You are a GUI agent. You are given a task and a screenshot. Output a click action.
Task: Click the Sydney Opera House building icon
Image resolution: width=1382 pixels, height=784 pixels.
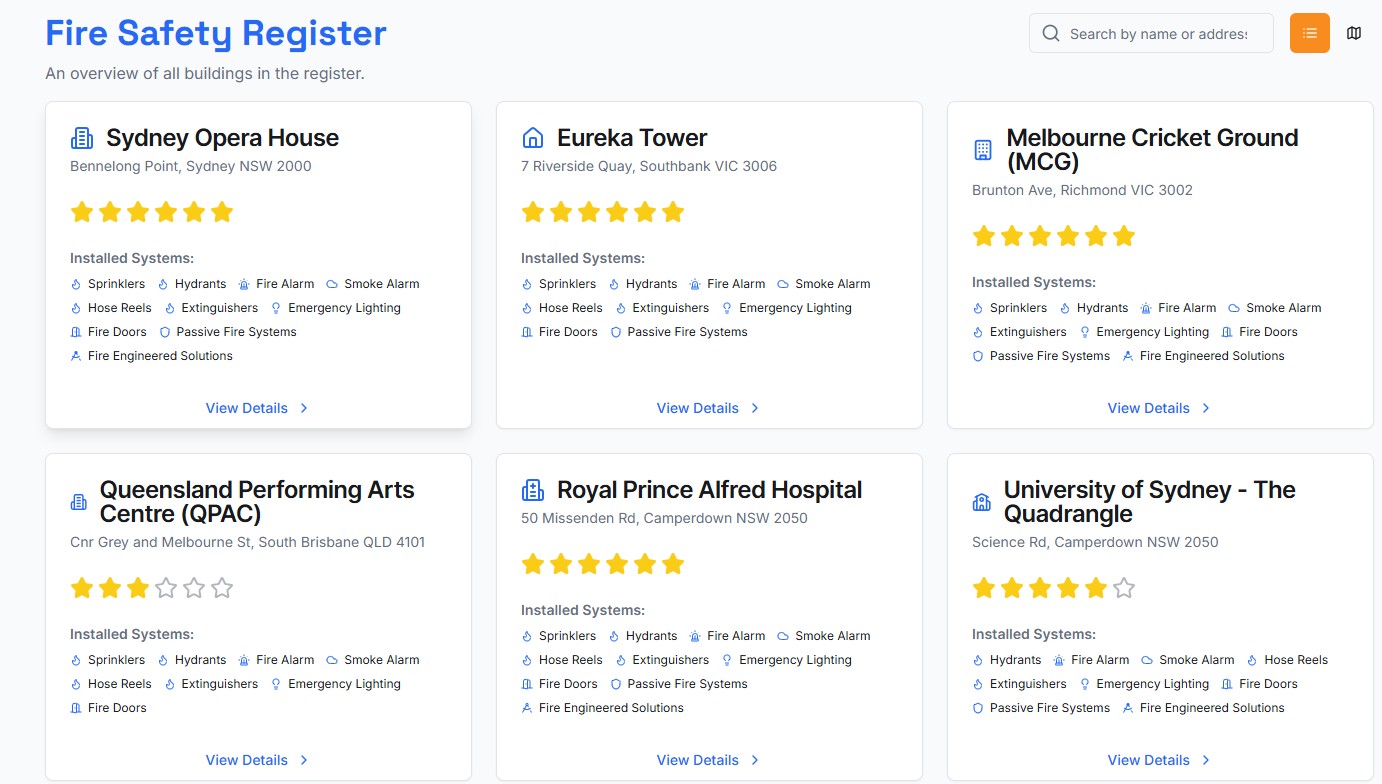(81, 138)
